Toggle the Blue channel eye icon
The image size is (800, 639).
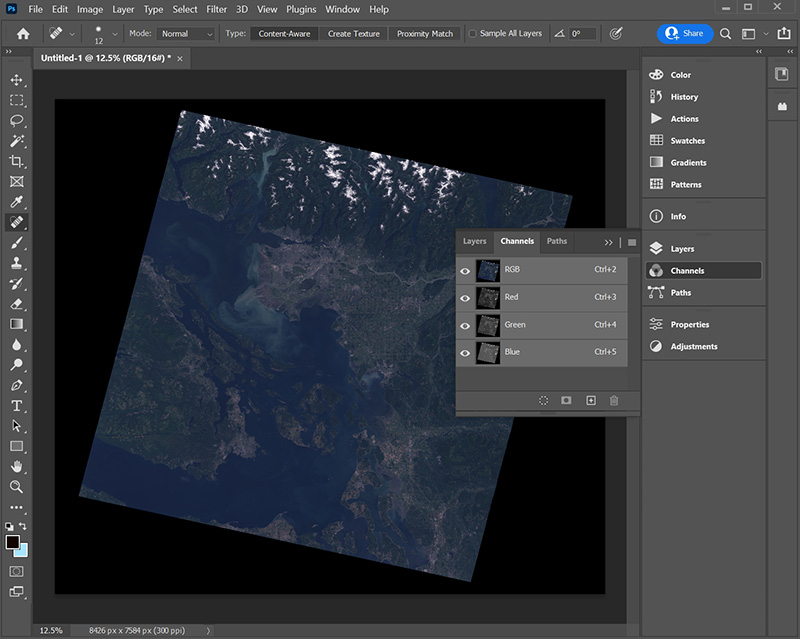coord(465,352)
